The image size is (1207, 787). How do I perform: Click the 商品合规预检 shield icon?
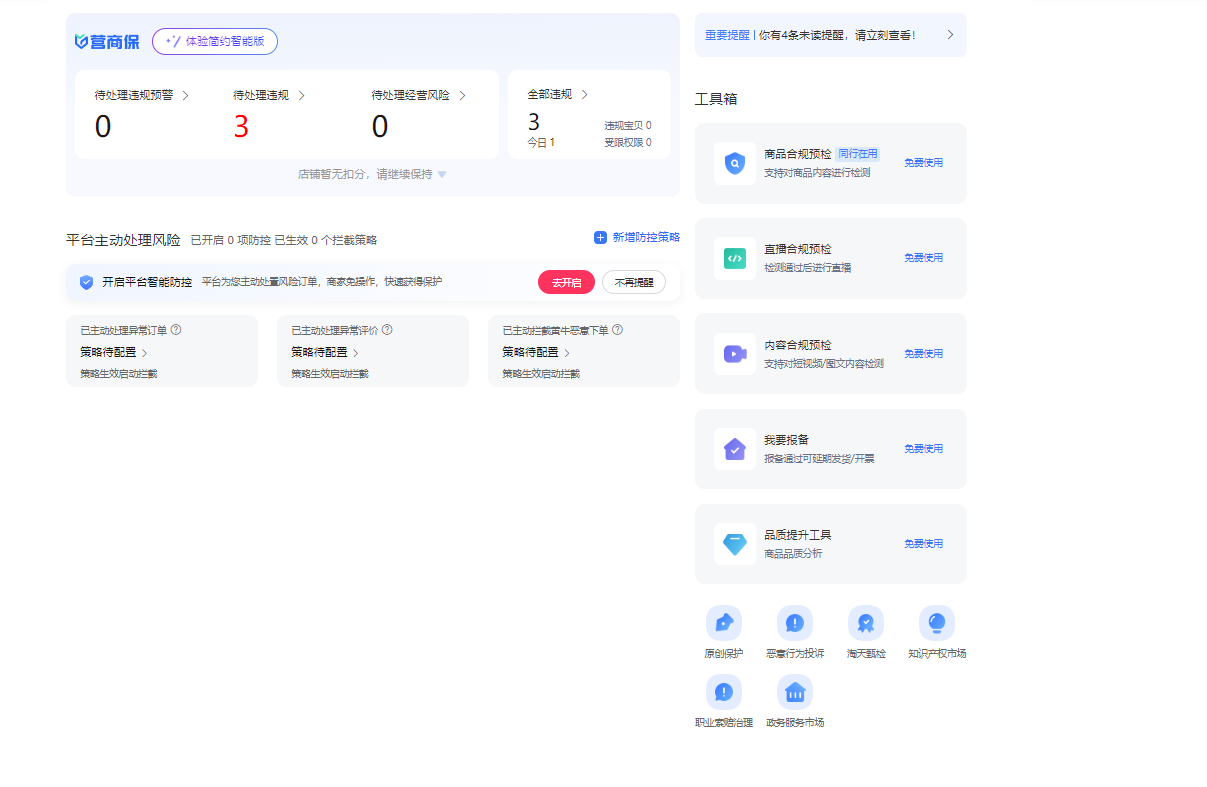tap(735, 163)
